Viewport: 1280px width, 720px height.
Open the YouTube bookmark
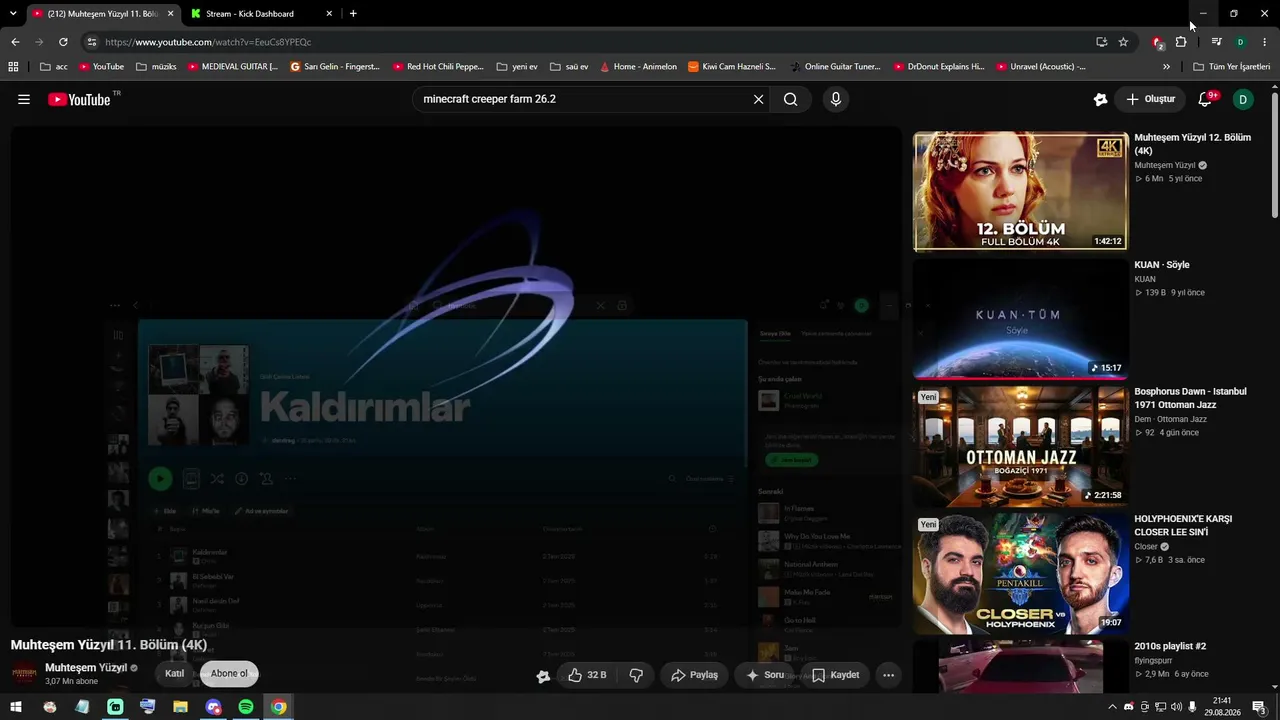pos(102,67)
